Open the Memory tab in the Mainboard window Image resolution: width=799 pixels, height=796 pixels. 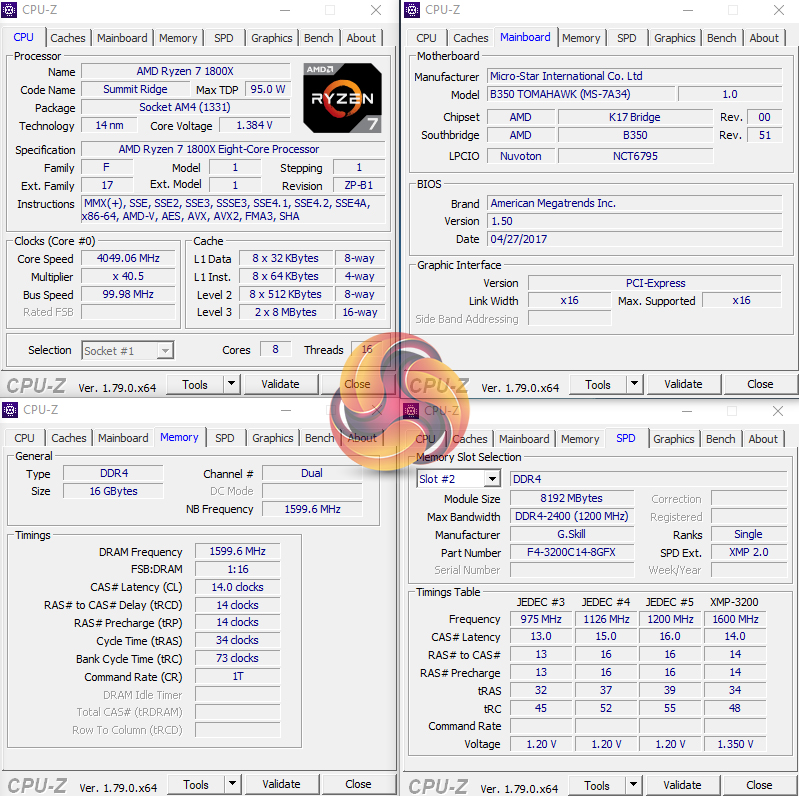[x=581, y=38]
